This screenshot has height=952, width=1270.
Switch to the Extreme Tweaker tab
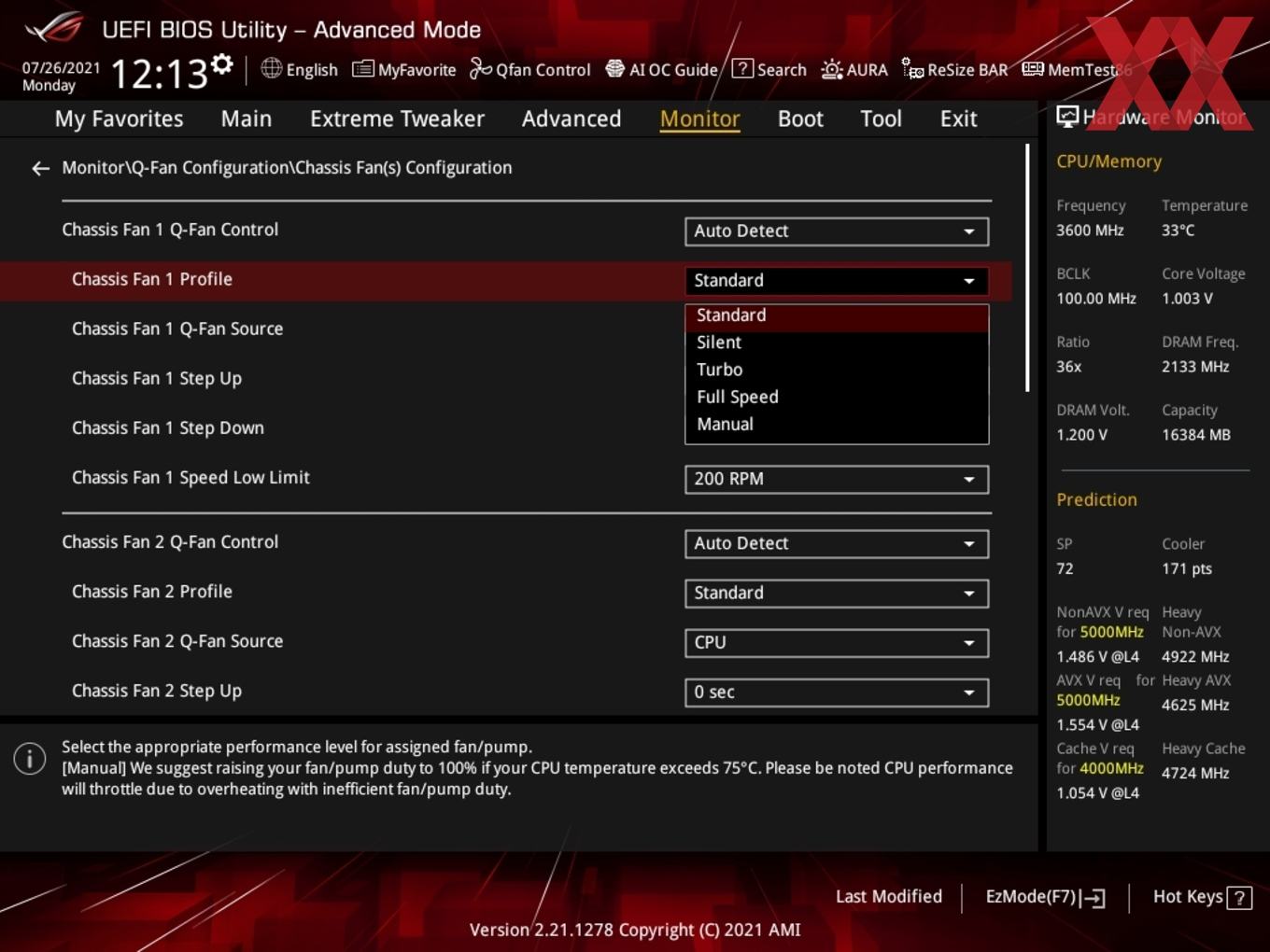(397, 119)
